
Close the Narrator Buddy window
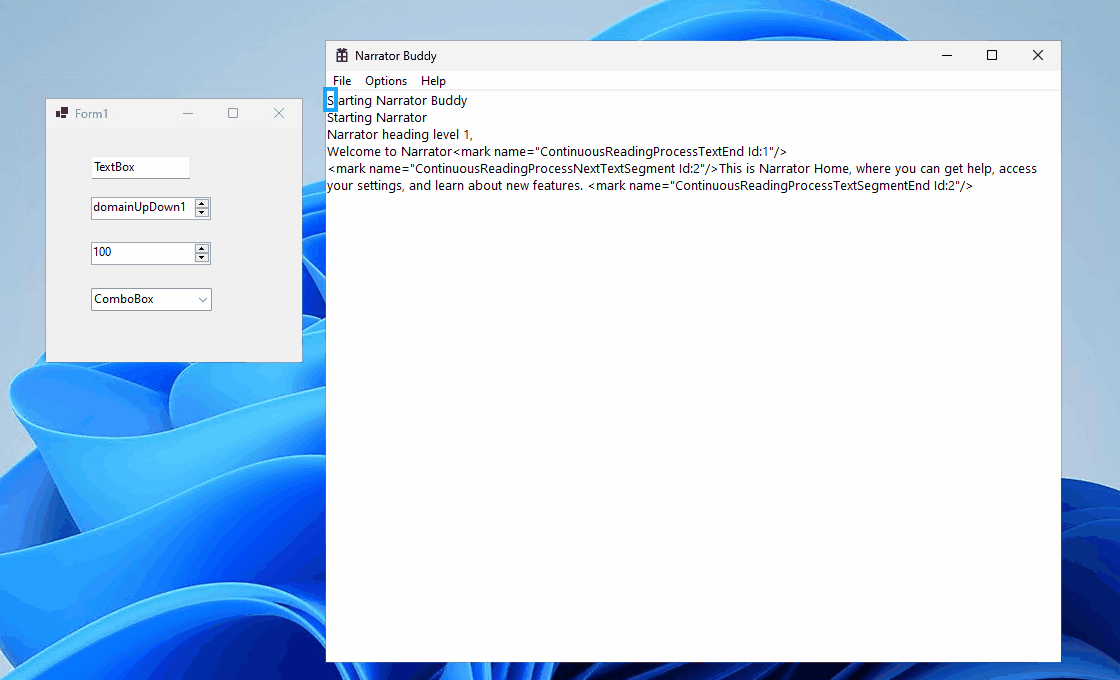1038,56
